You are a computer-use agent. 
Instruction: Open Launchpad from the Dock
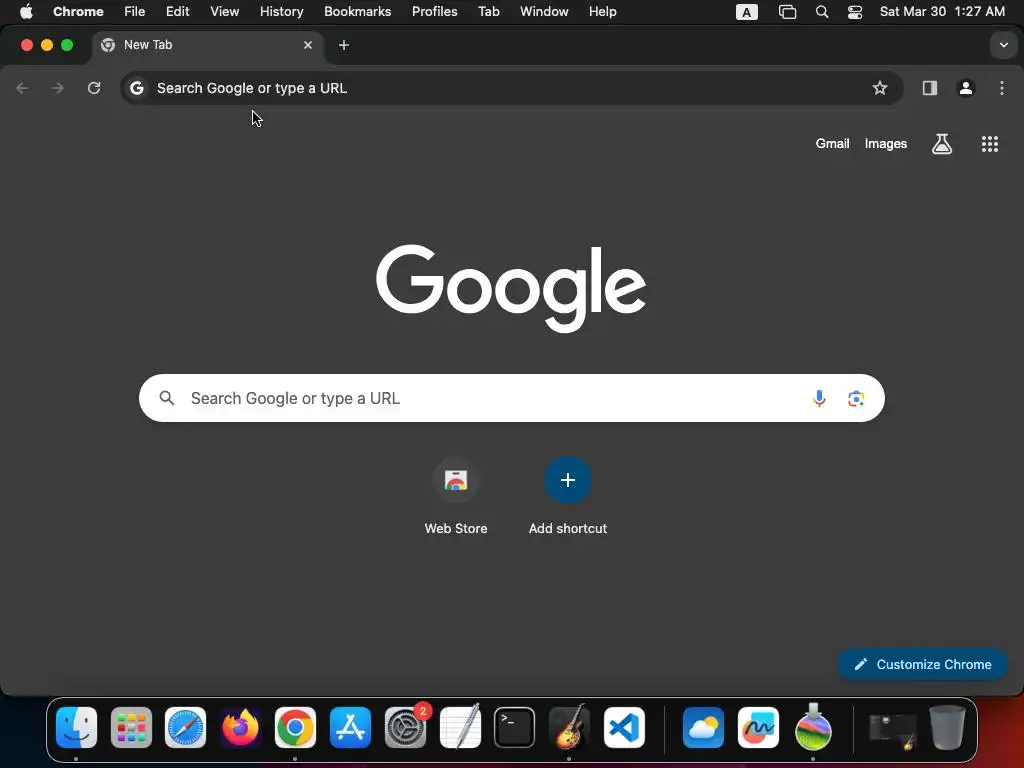click(131, 728)
